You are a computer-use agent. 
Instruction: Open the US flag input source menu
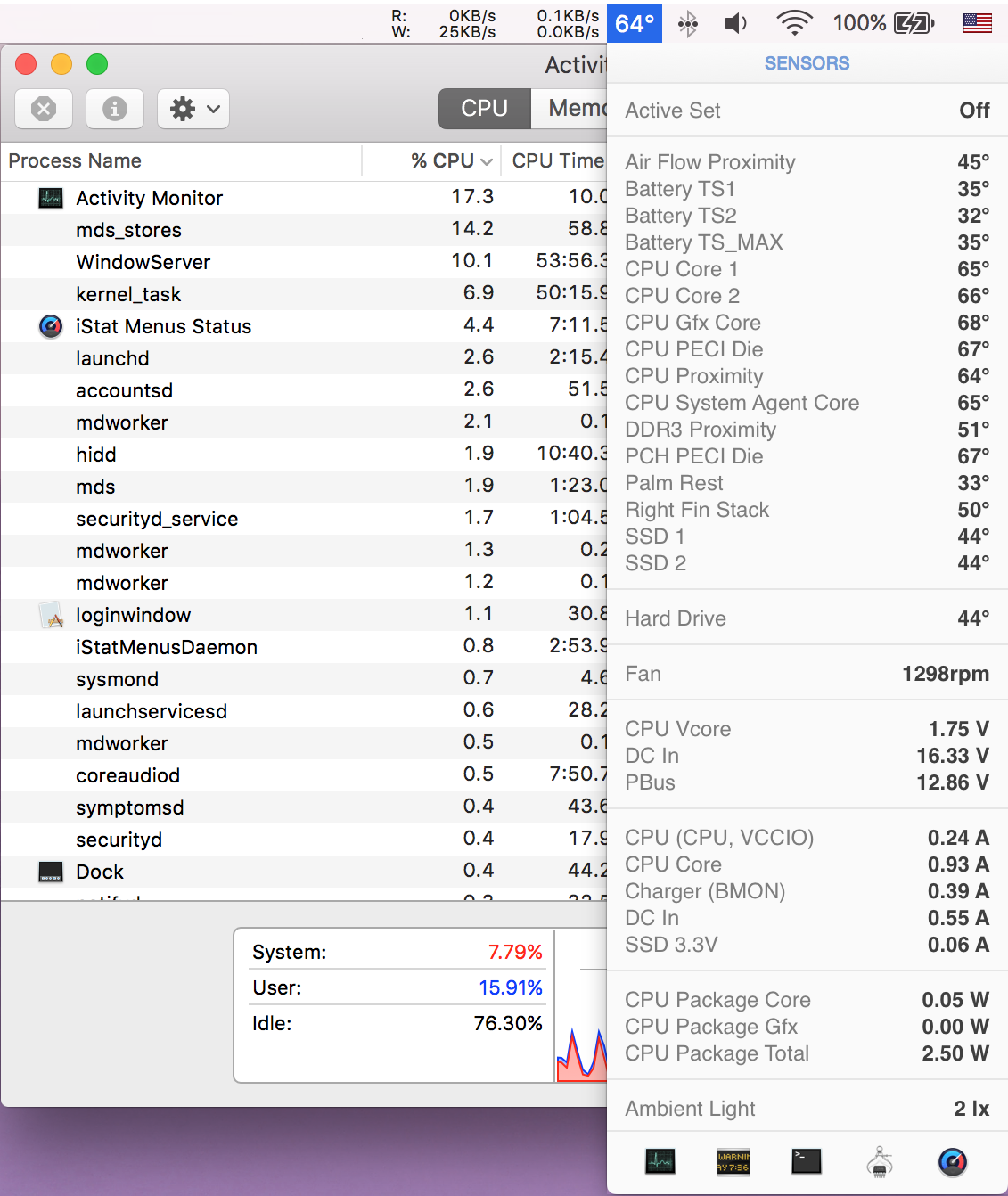(978, 23)
